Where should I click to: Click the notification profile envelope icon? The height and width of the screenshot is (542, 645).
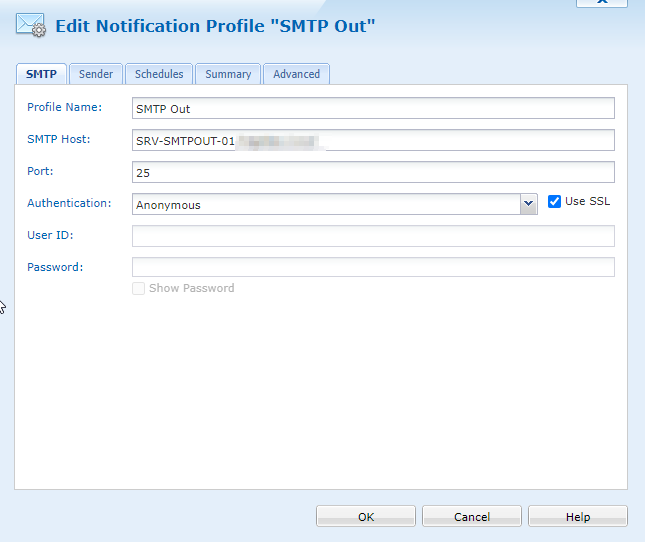(31, 23)
